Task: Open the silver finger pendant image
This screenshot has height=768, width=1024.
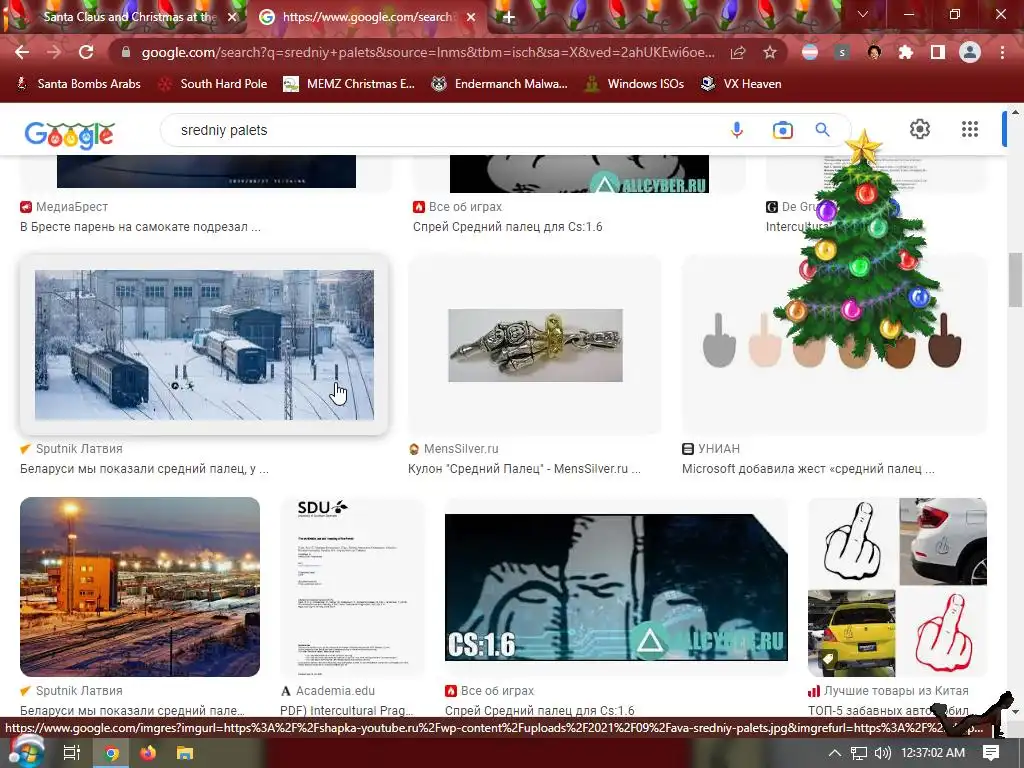Action: tap(535, 345)
